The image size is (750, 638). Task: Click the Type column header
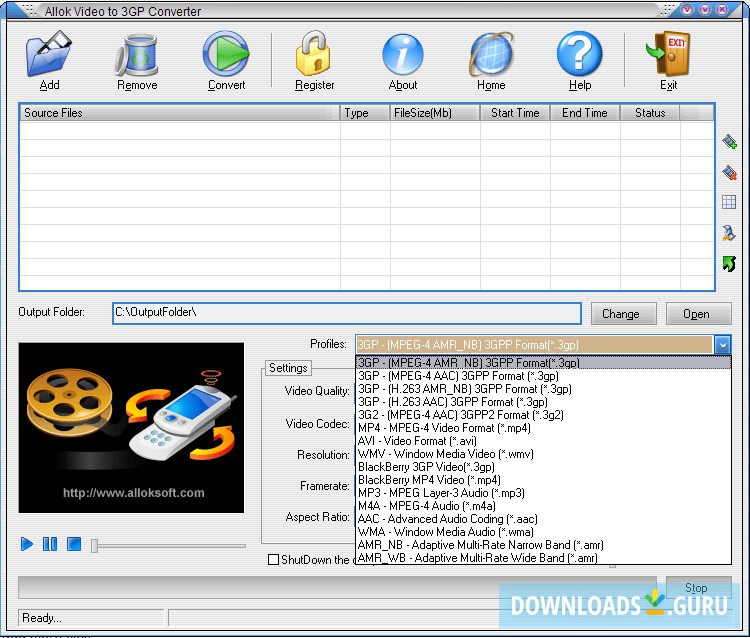pyautogui.click(x=364, y=113)
